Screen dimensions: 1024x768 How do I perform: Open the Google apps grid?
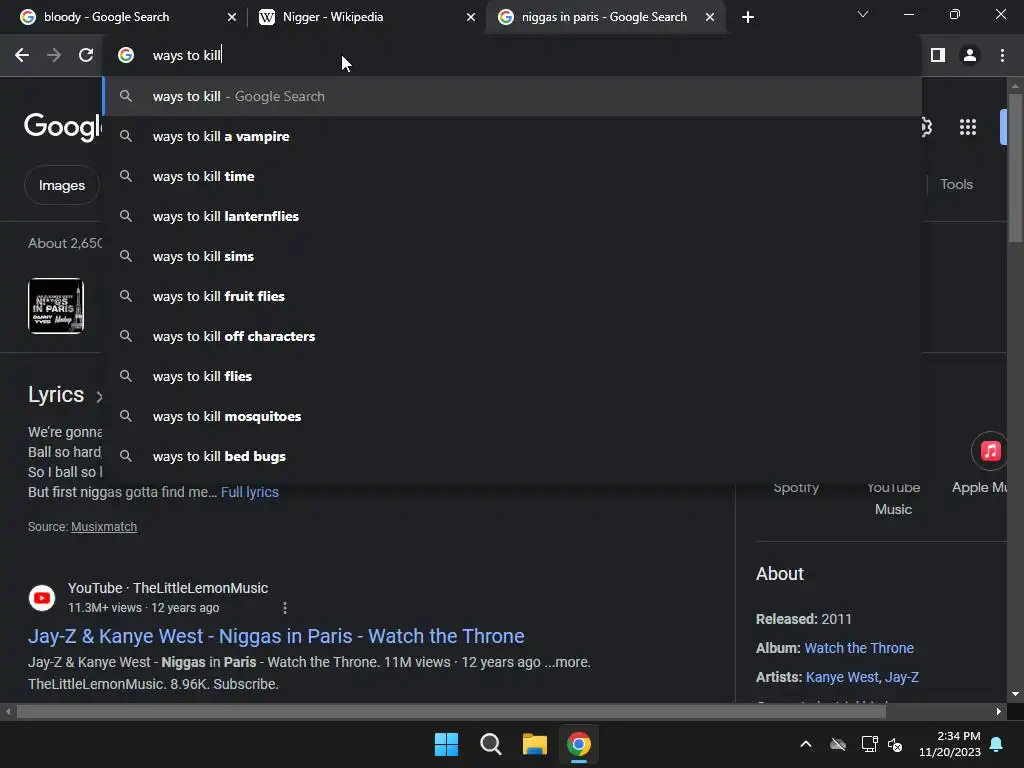click(x=967, y=127)
